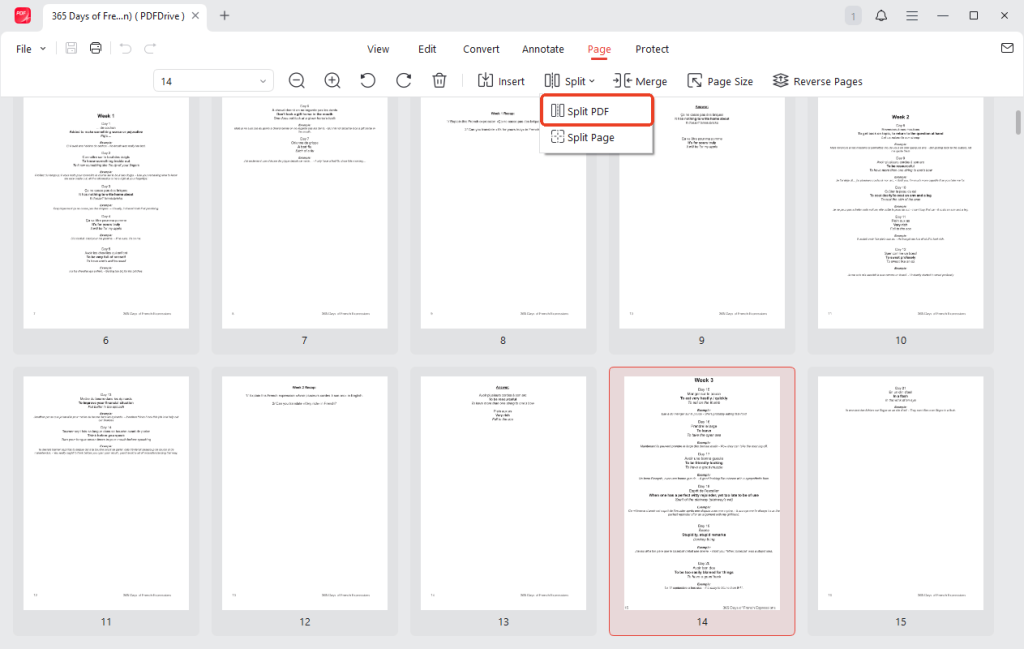Open the Protect menu
This screenshot has height=649, width=1024.
(x=652, y=48)
